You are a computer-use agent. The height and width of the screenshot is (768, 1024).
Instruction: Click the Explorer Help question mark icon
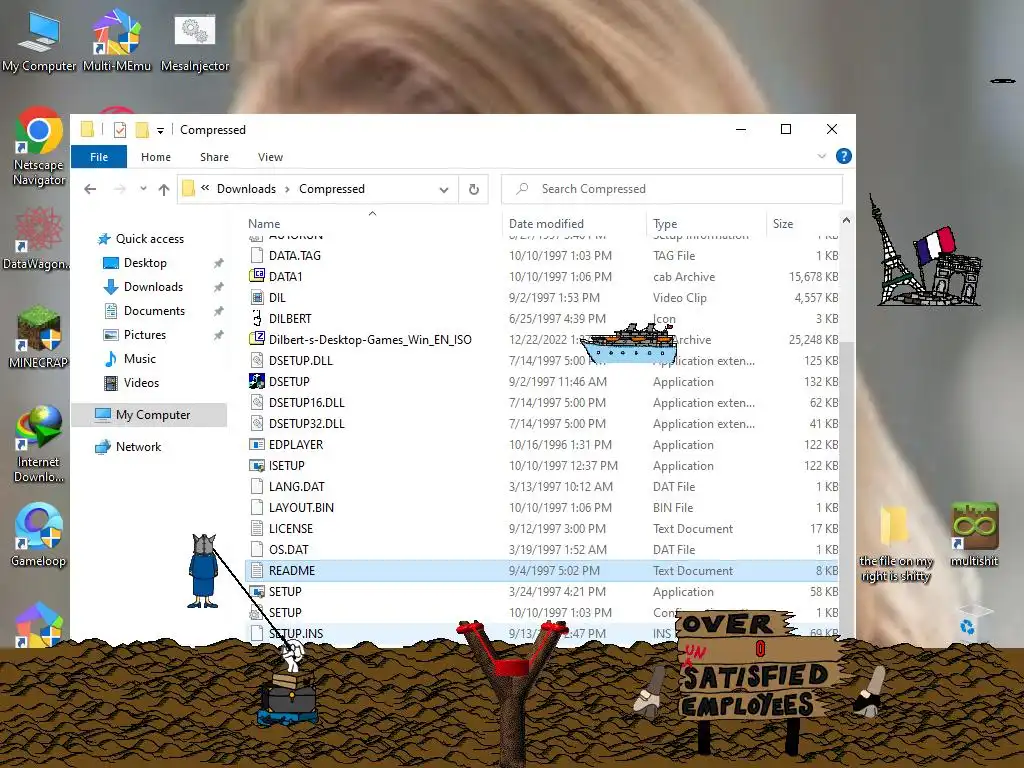point(844,156)
